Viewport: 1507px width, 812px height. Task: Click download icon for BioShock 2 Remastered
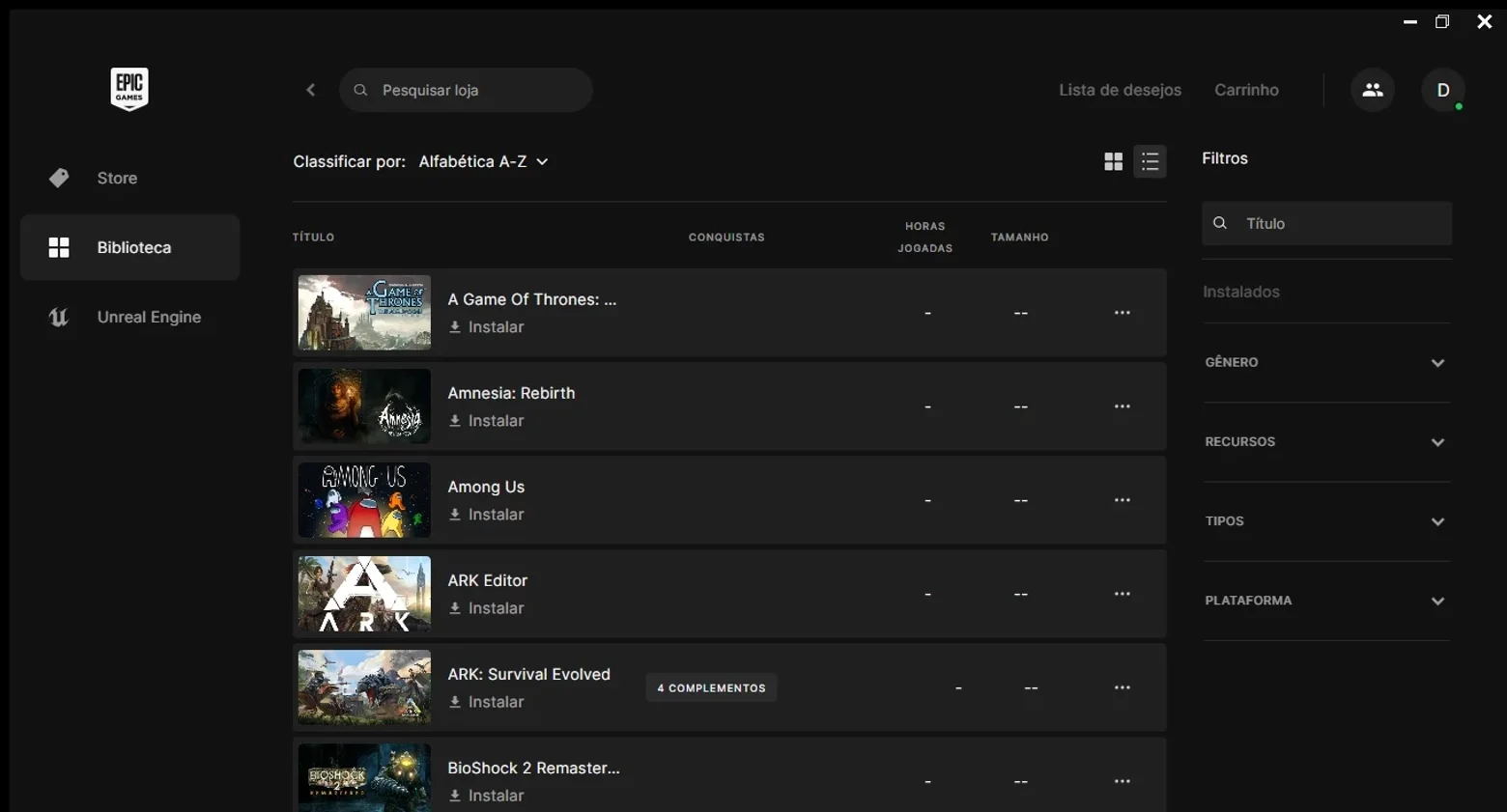455,796
